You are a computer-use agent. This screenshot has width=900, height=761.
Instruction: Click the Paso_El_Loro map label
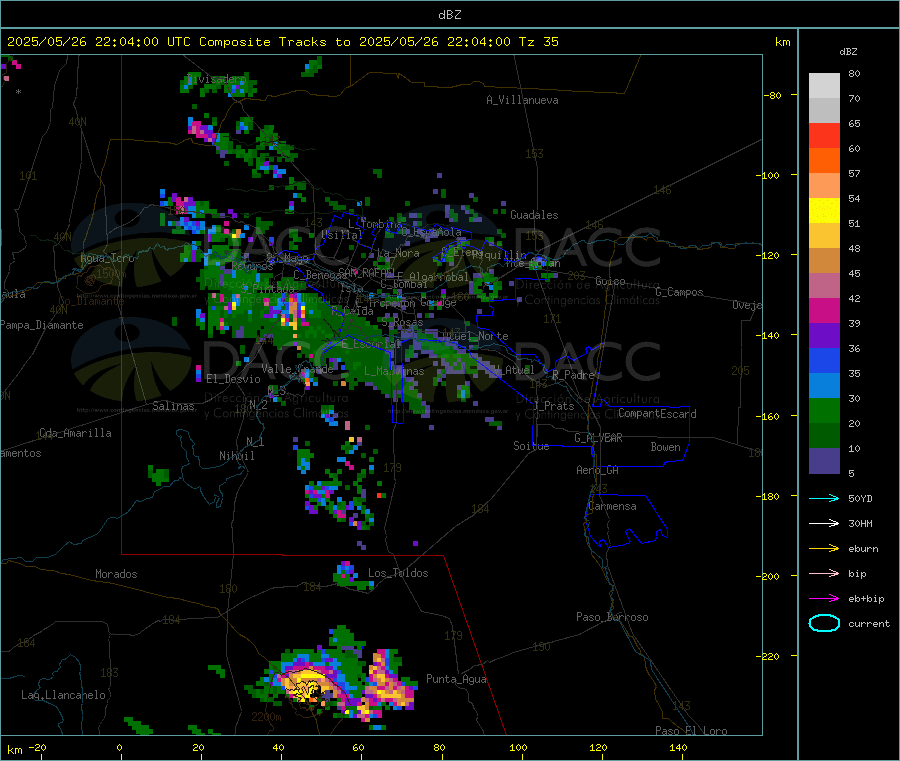pyautogui.click(x=691, y=731)
